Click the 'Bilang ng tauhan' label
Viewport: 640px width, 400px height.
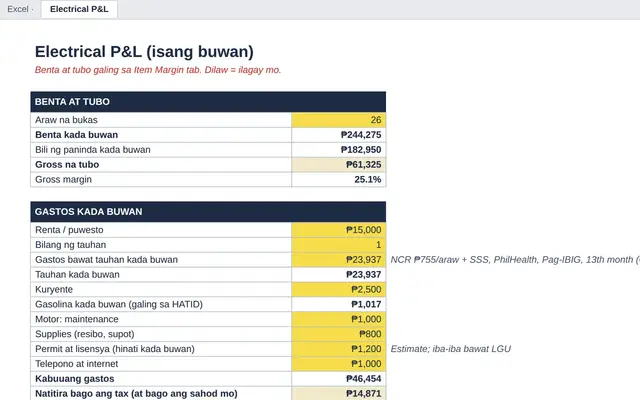click(x=71, y=245)
